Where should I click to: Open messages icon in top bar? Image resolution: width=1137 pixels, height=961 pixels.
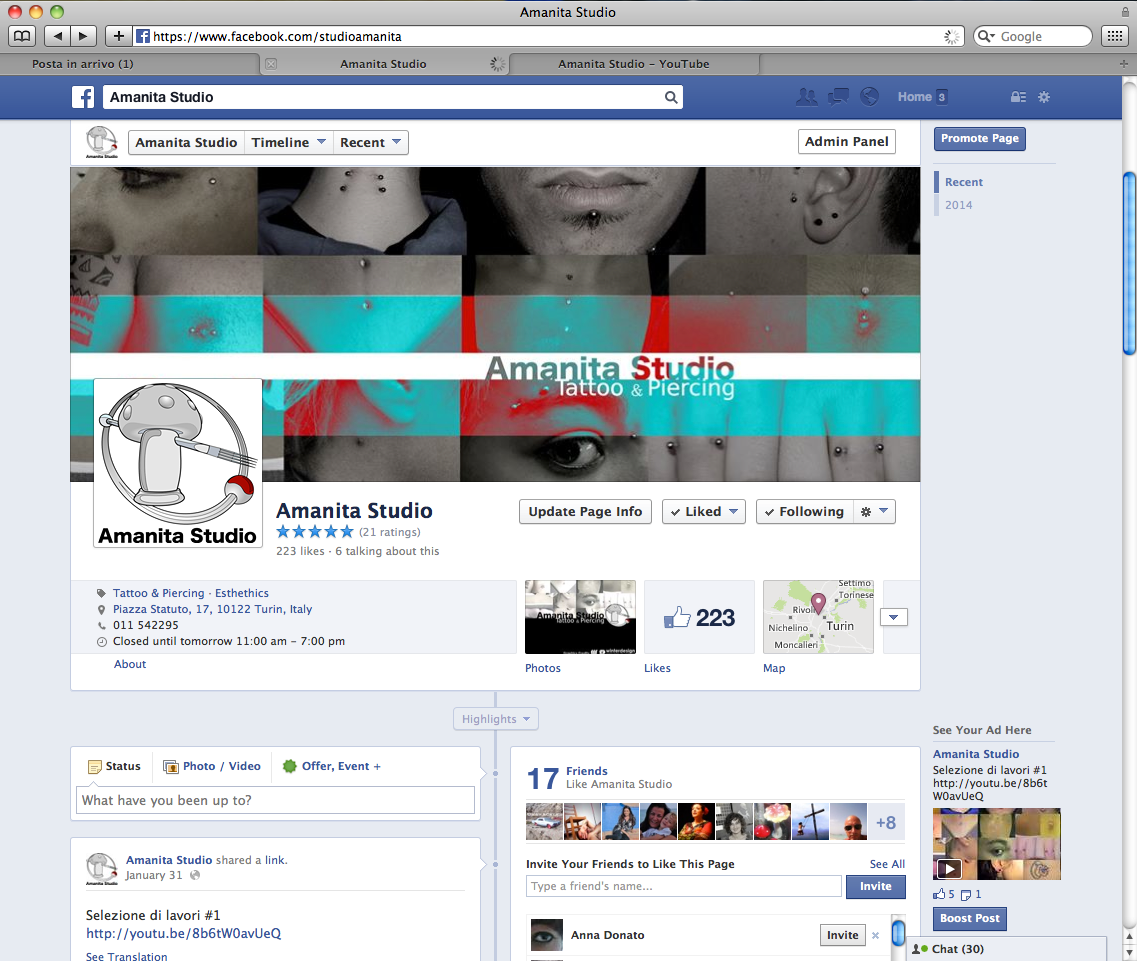pyautogui.click(x=838, y=96)
